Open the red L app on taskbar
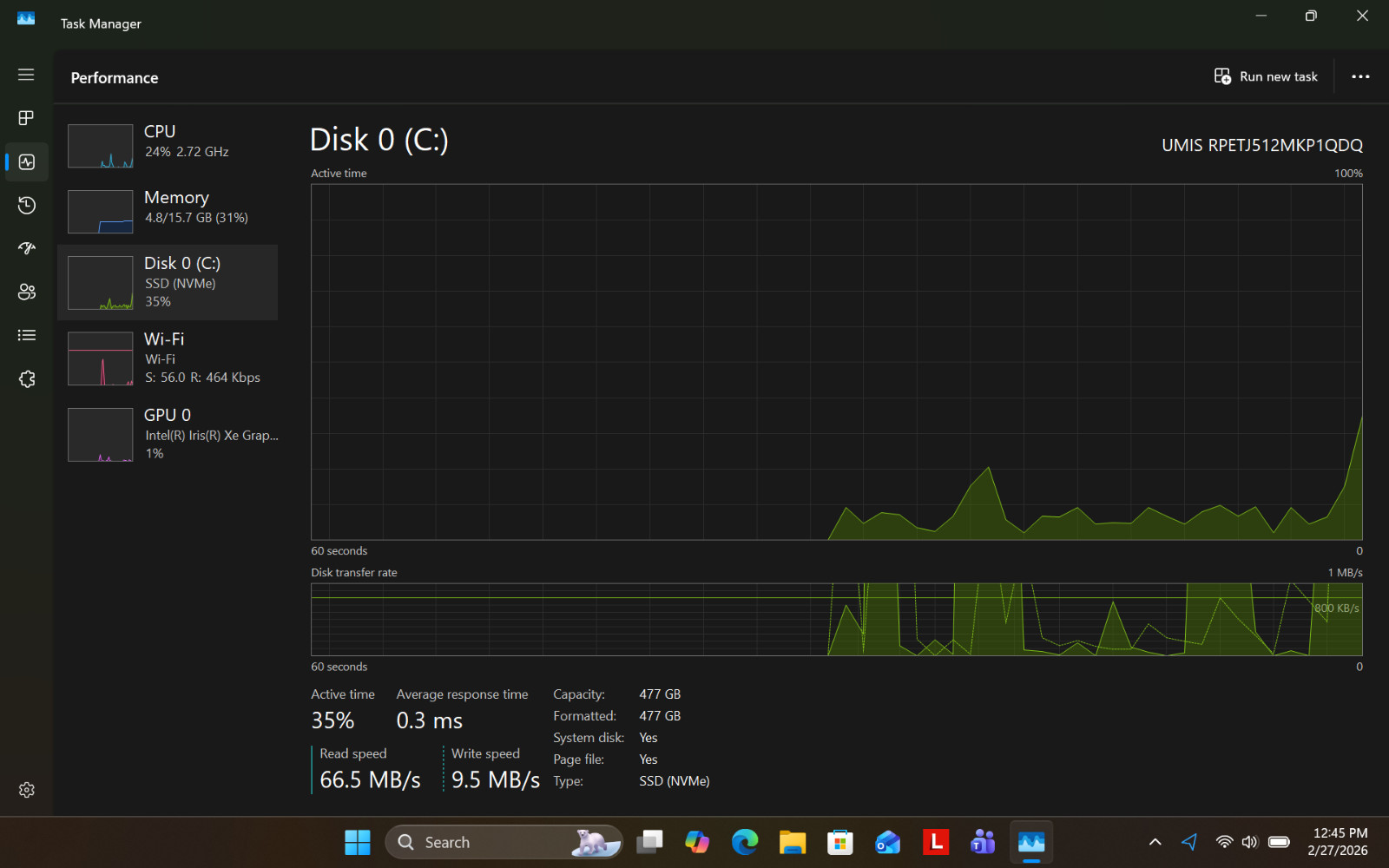Image resolution: width=1389 pixels, height=868 pixels. (x=936, y=842)
